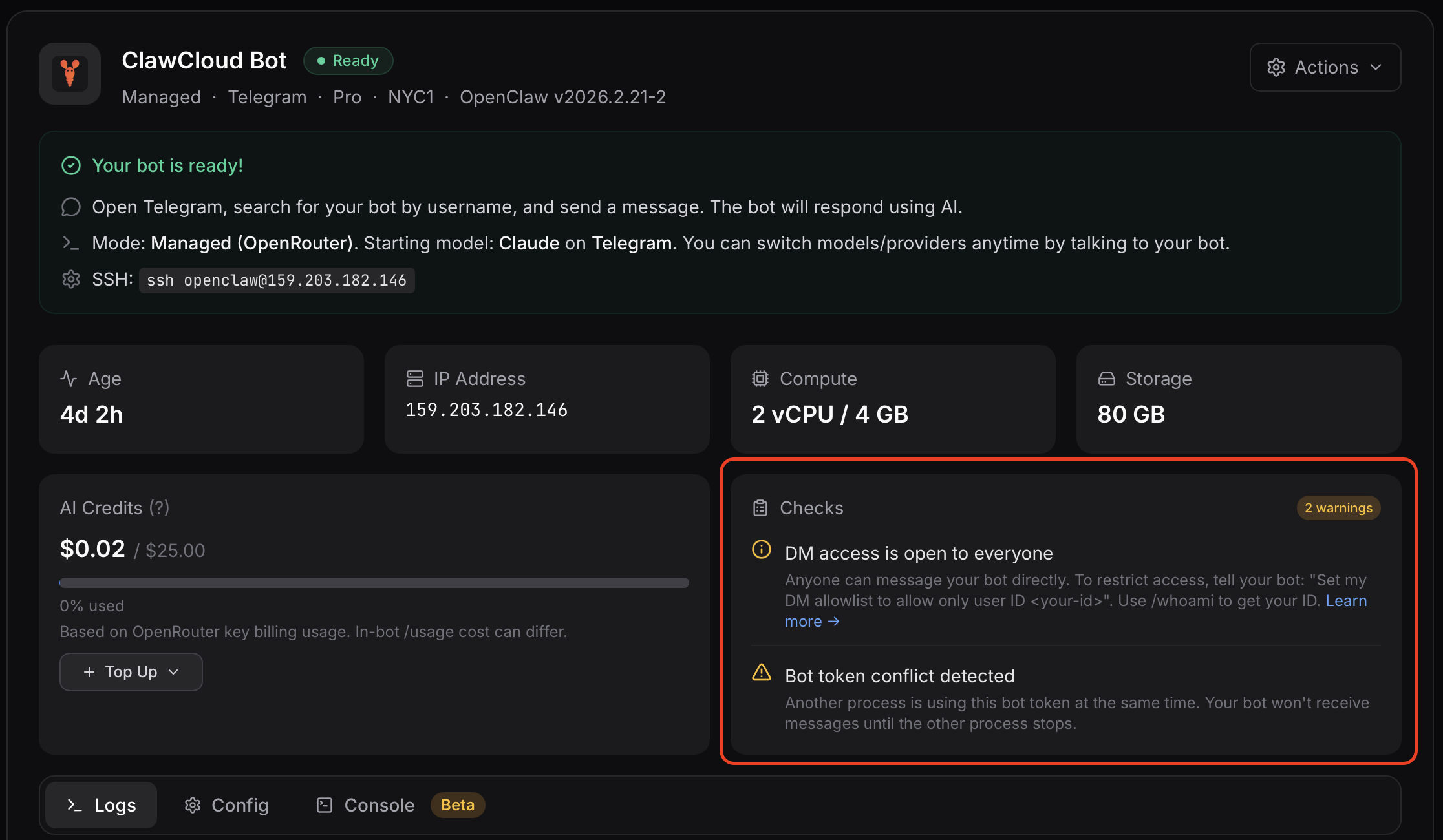This screenshot has width=1443, height=840.
Task: Expand the Top Up options
Action: [131, 671]
